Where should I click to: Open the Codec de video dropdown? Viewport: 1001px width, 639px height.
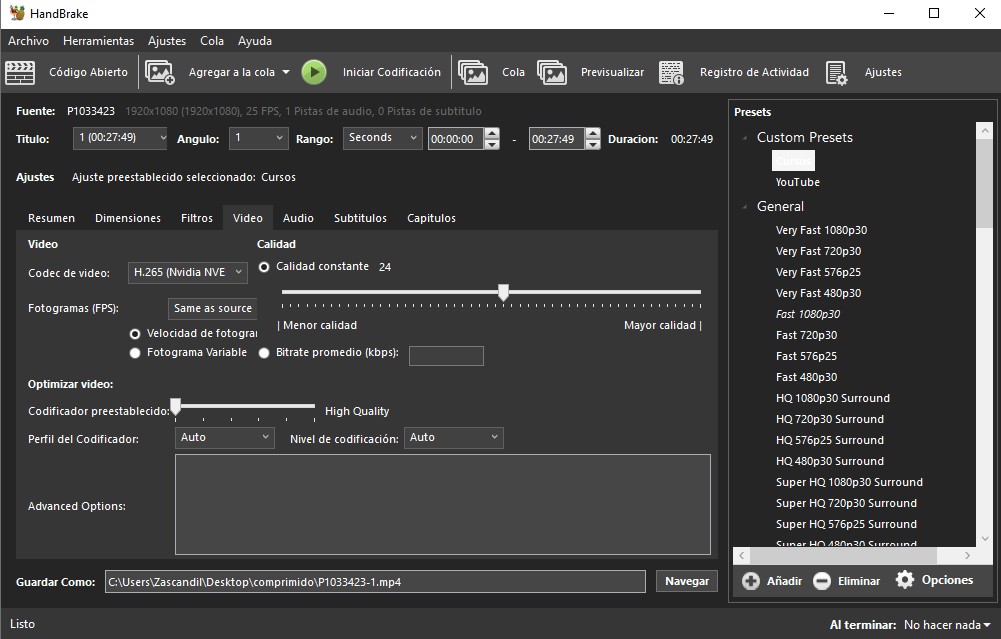tap(188, 272)
